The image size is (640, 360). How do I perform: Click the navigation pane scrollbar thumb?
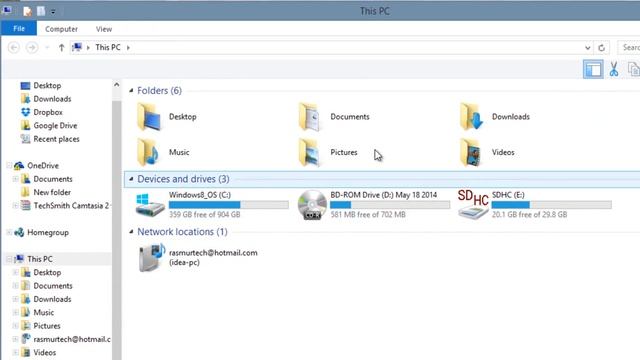click(x=116, y=229)
